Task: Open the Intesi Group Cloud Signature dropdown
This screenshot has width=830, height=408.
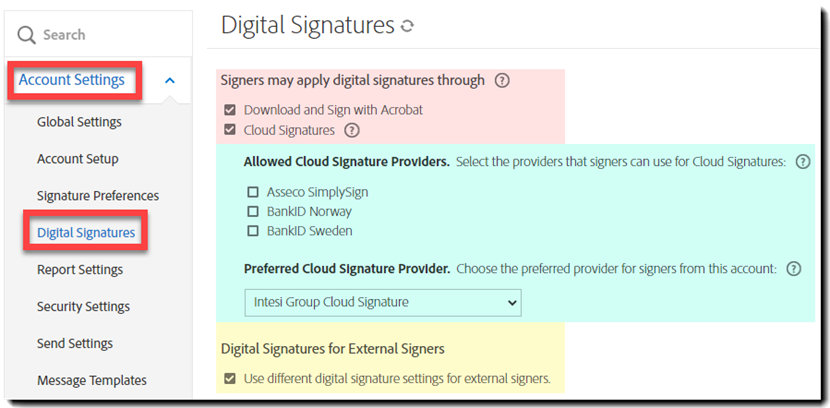Action: [383, 301]
